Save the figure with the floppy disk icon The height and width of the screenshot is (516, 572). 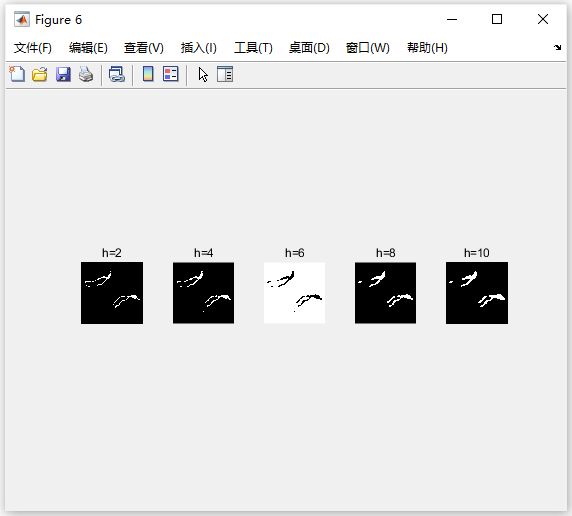click(63, 74)
